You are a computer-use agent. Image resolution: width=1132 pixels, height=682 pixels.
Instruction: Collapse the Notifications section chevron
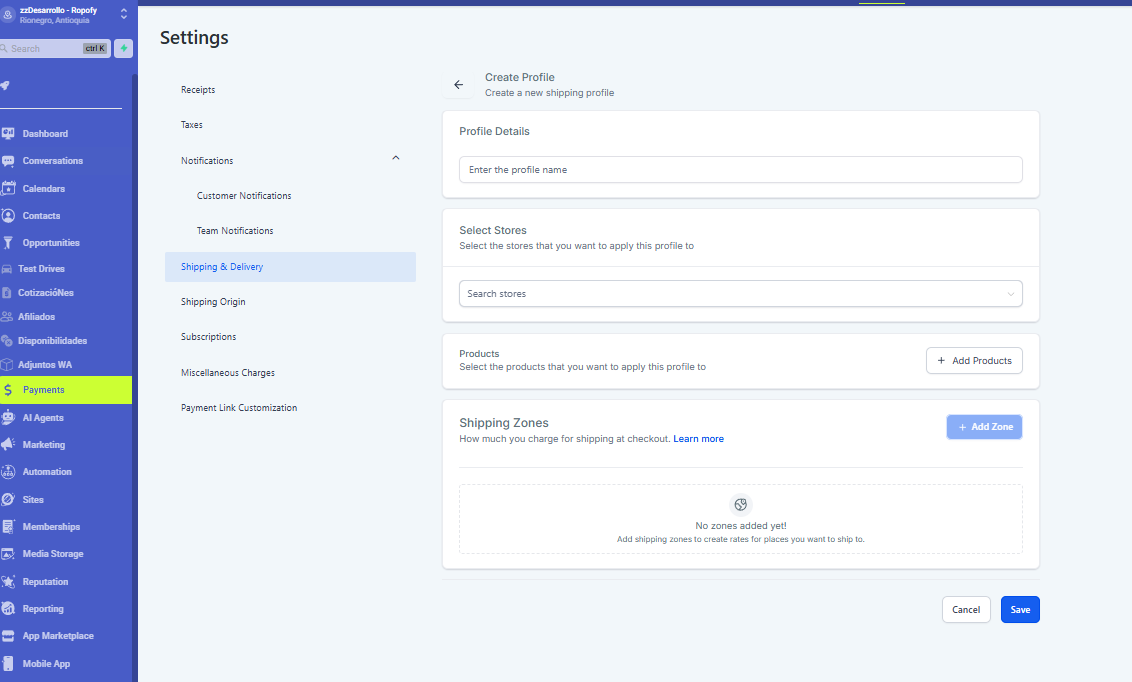[x=396, y=159]
